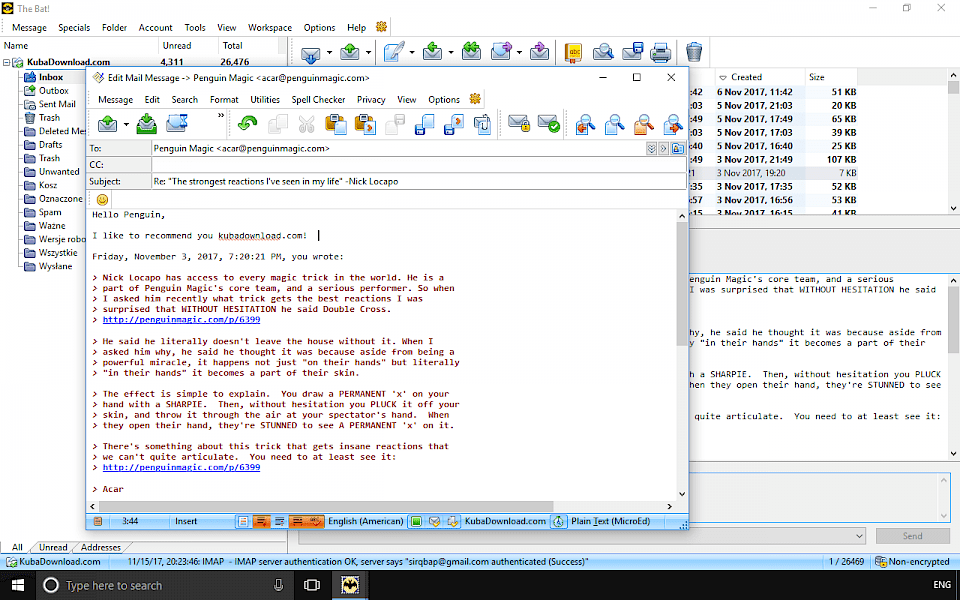Click the green Undo arrow icon
Viewport: 960px width, 600px height.
click(247, 124)
